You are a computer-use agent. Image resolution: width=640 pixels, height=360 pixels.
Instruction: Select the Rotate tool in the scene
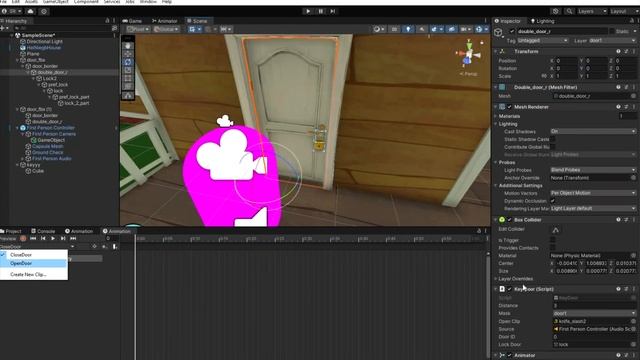pyautogui.click(x=128, y=62)
